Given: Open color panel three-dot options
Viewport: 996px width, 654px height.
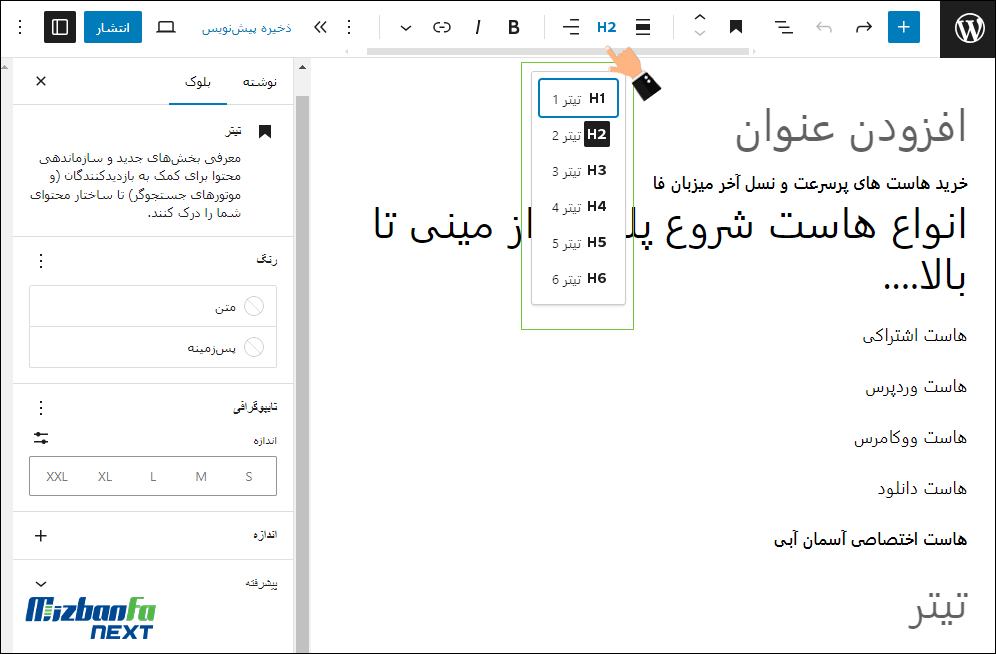Looking at the screenshot, I should 41,260.
